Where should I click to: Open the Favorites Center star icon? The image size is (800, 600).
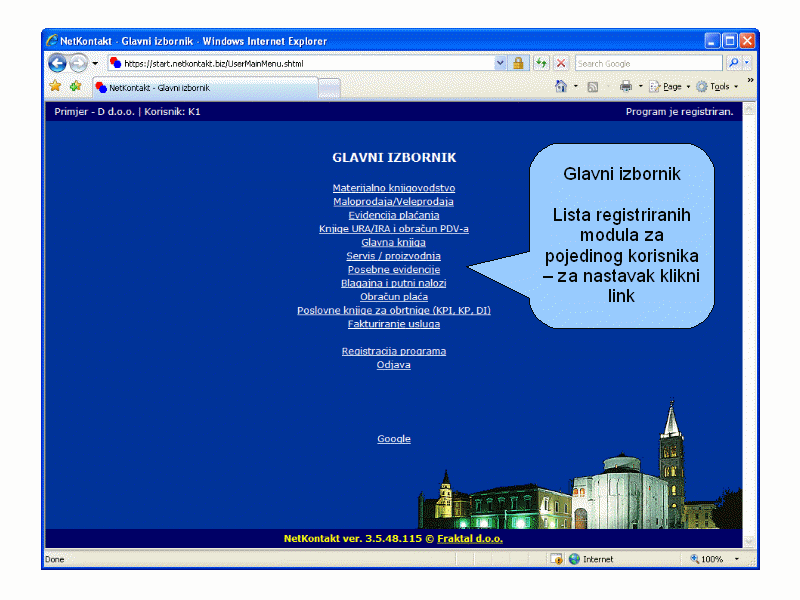click(x=56, y=86)
